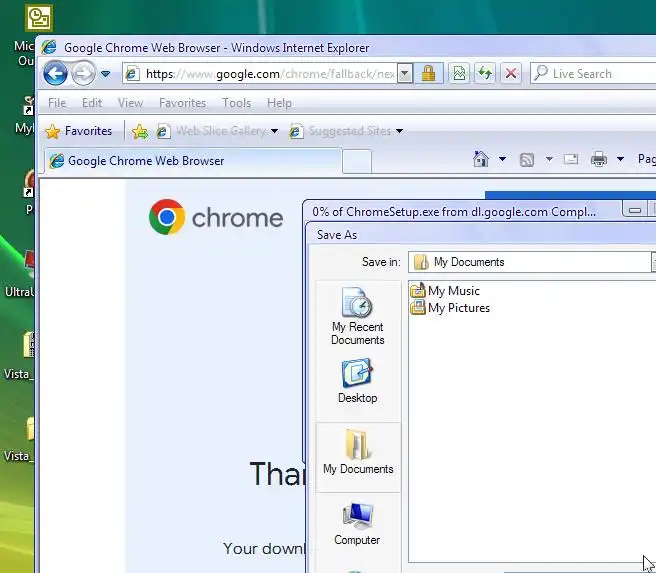The height and width of the screenshot is (573, 656).
Task: Click the Internet Explorer title bar icon
Action: tap(49, 47)
